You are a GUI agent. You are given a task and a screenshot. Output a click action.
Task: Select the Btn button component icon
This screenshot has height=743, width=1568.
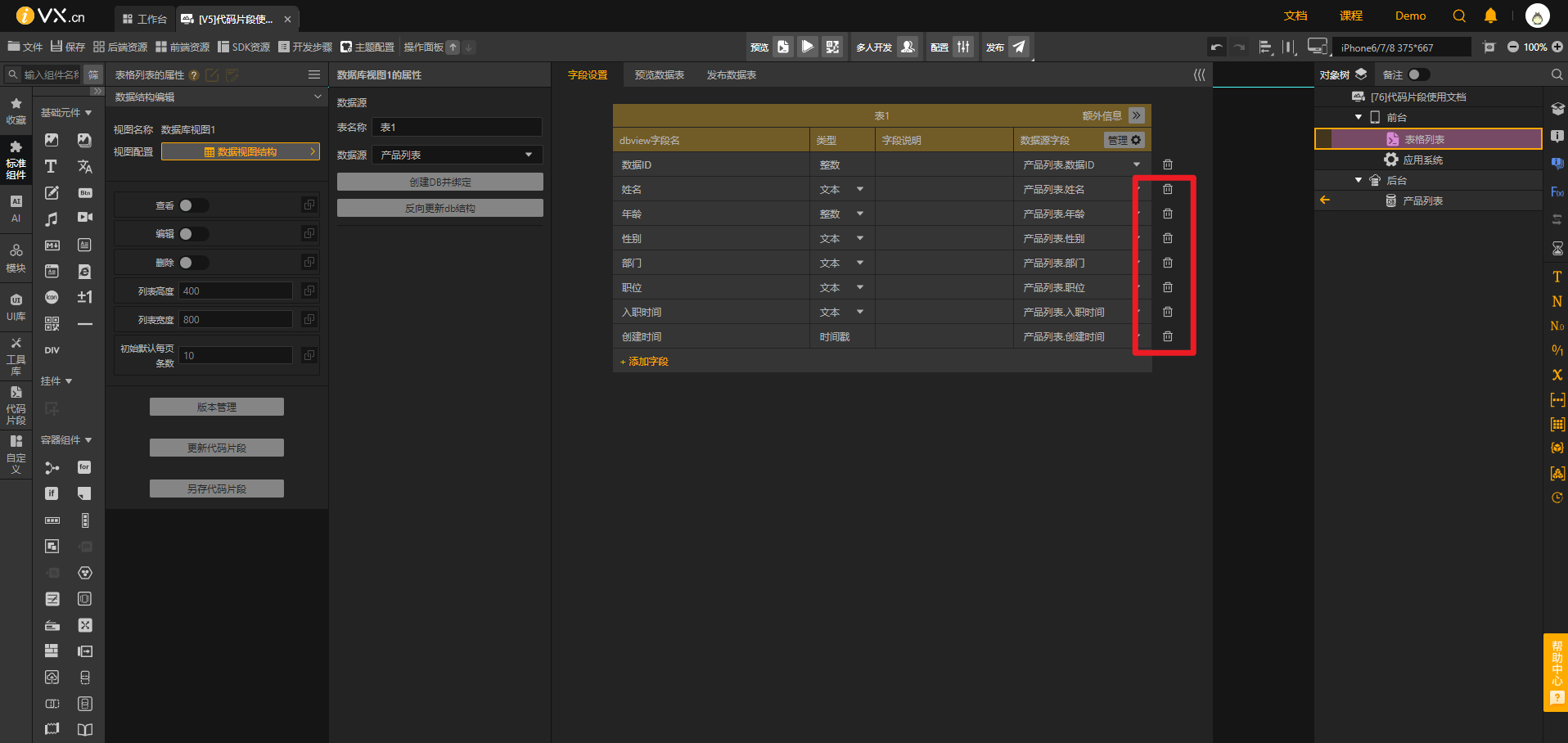click(84, 193)
